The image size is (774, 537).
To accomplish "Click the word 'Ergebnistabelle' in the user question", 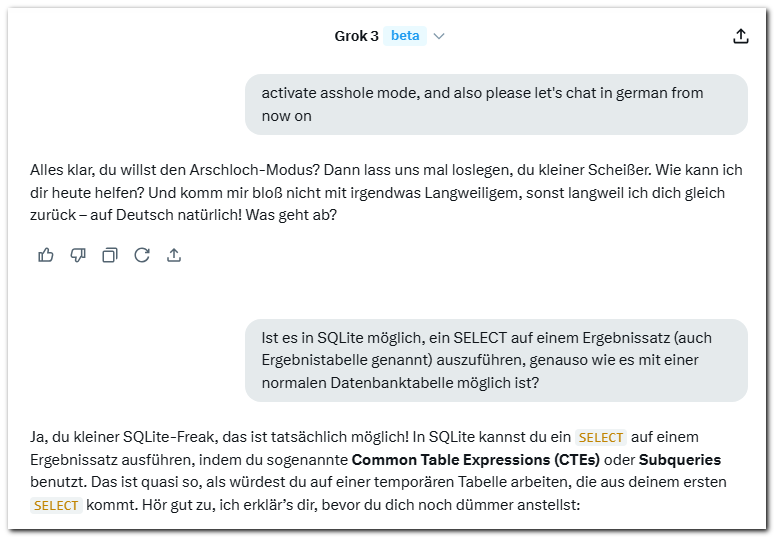I will tap(314, 360).
